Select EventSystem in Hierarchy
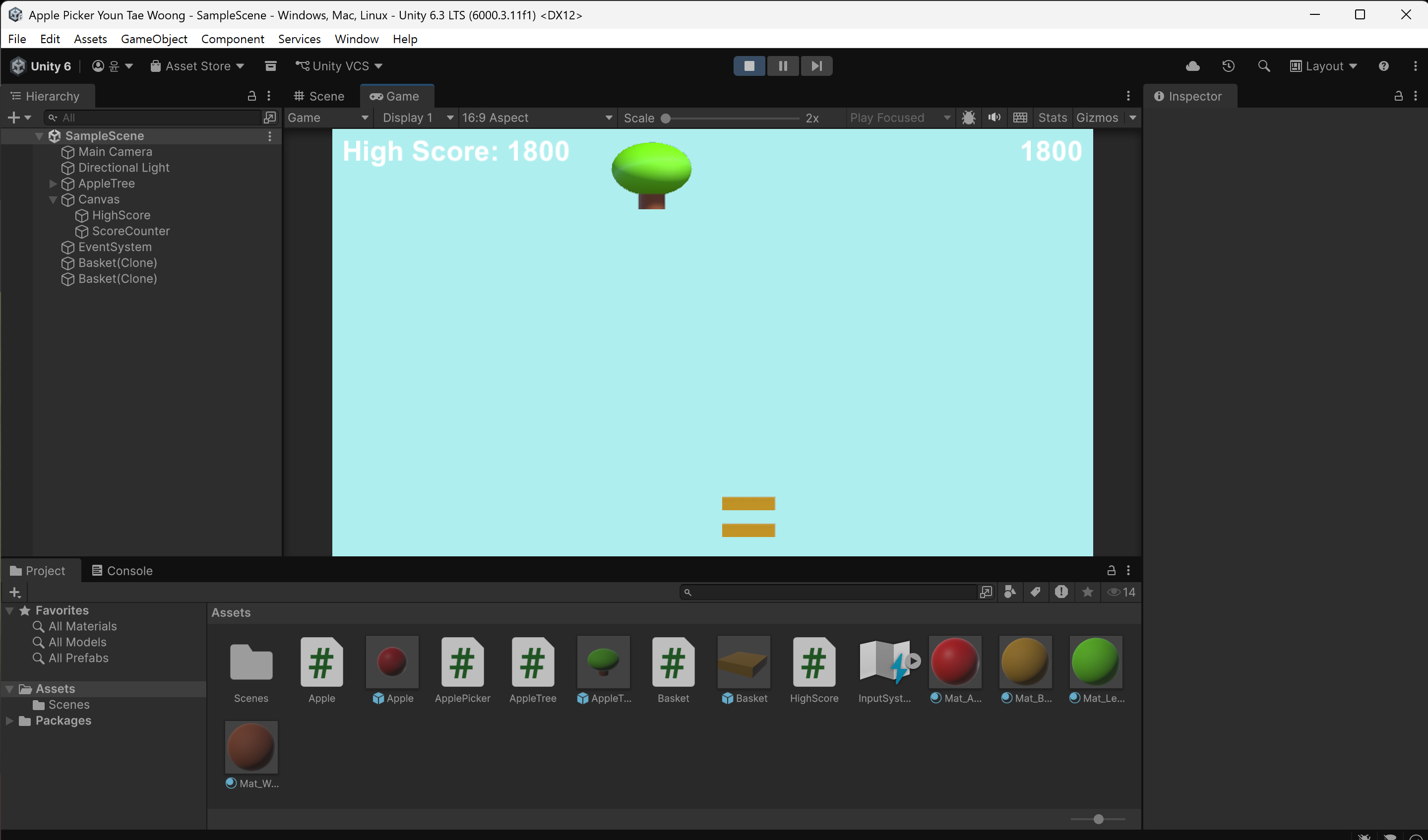The height and width of the screenshot is (840, 1428). pyautogui.click(x=115, y=247)
